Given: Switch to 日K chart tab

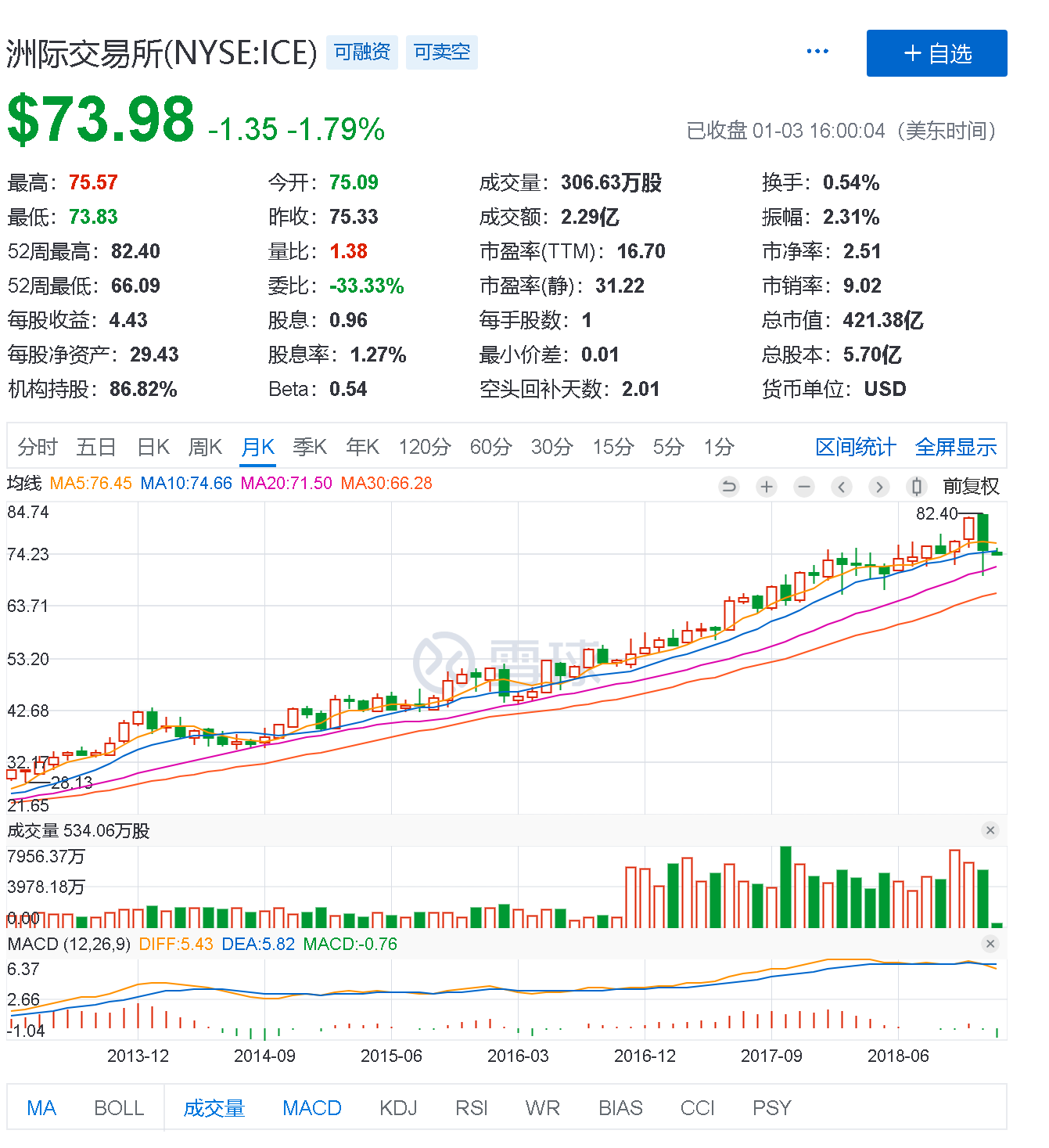Looking at the screenshot, I should pyautogui.click(x=153, y=447).
